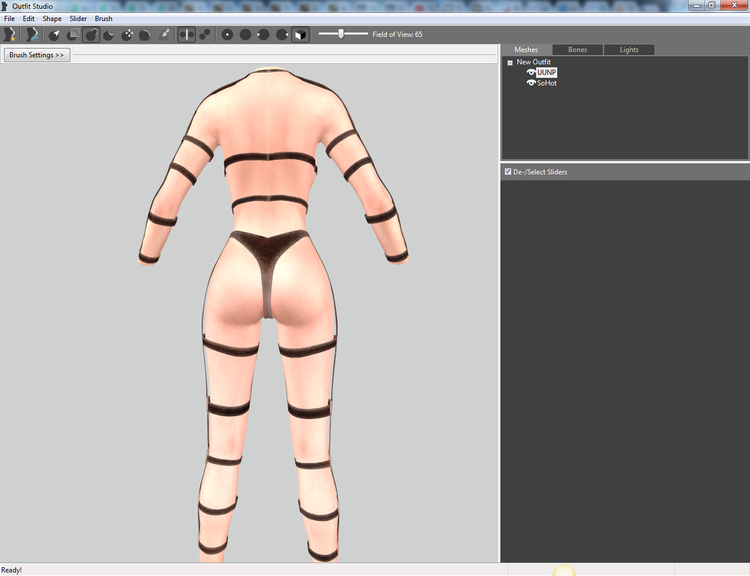
Task: Select the Move brush tool
Action: tap(127, 34)
